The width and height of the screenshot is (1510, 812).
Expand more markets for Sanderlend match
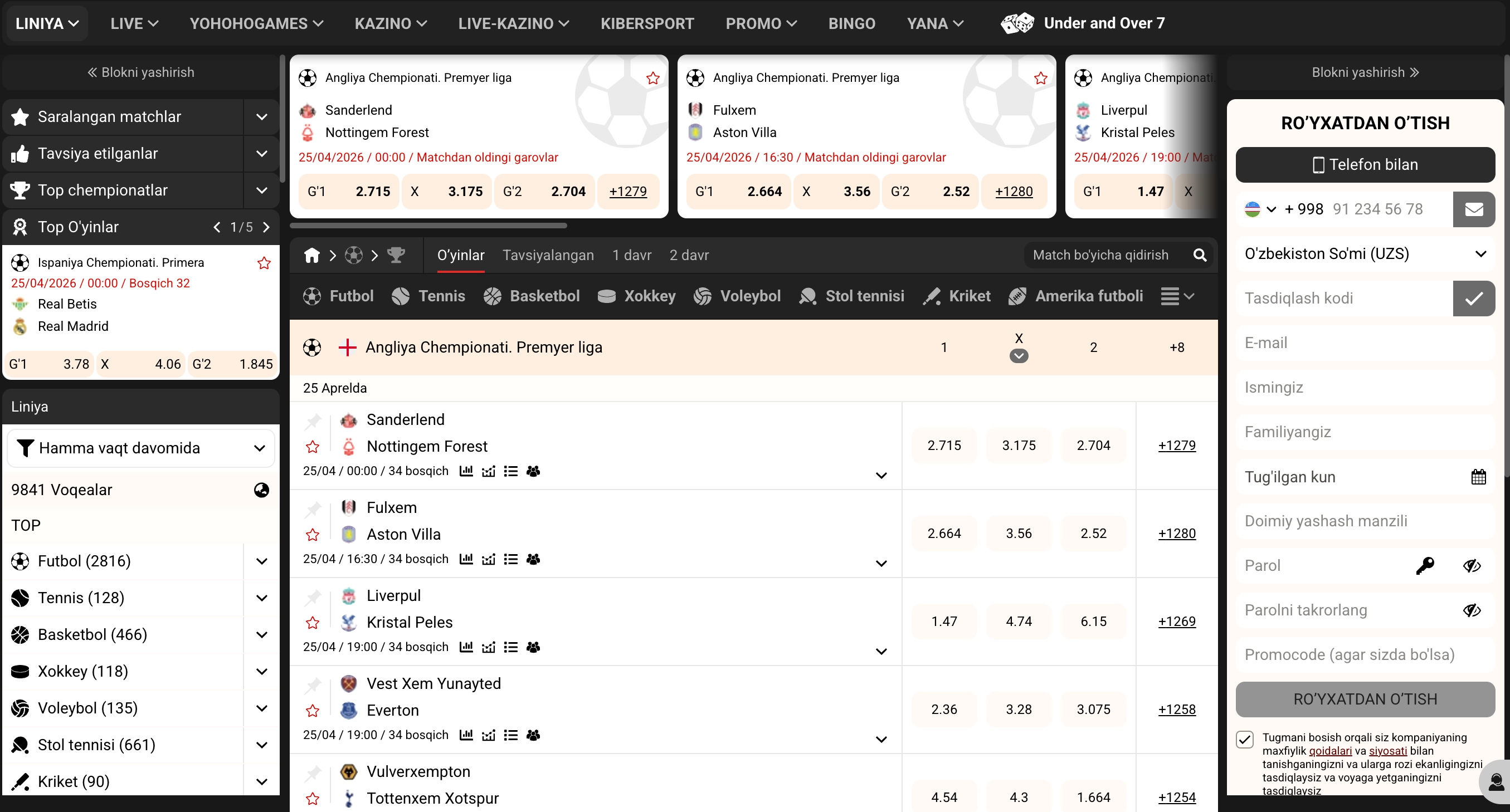click(881, 476)
